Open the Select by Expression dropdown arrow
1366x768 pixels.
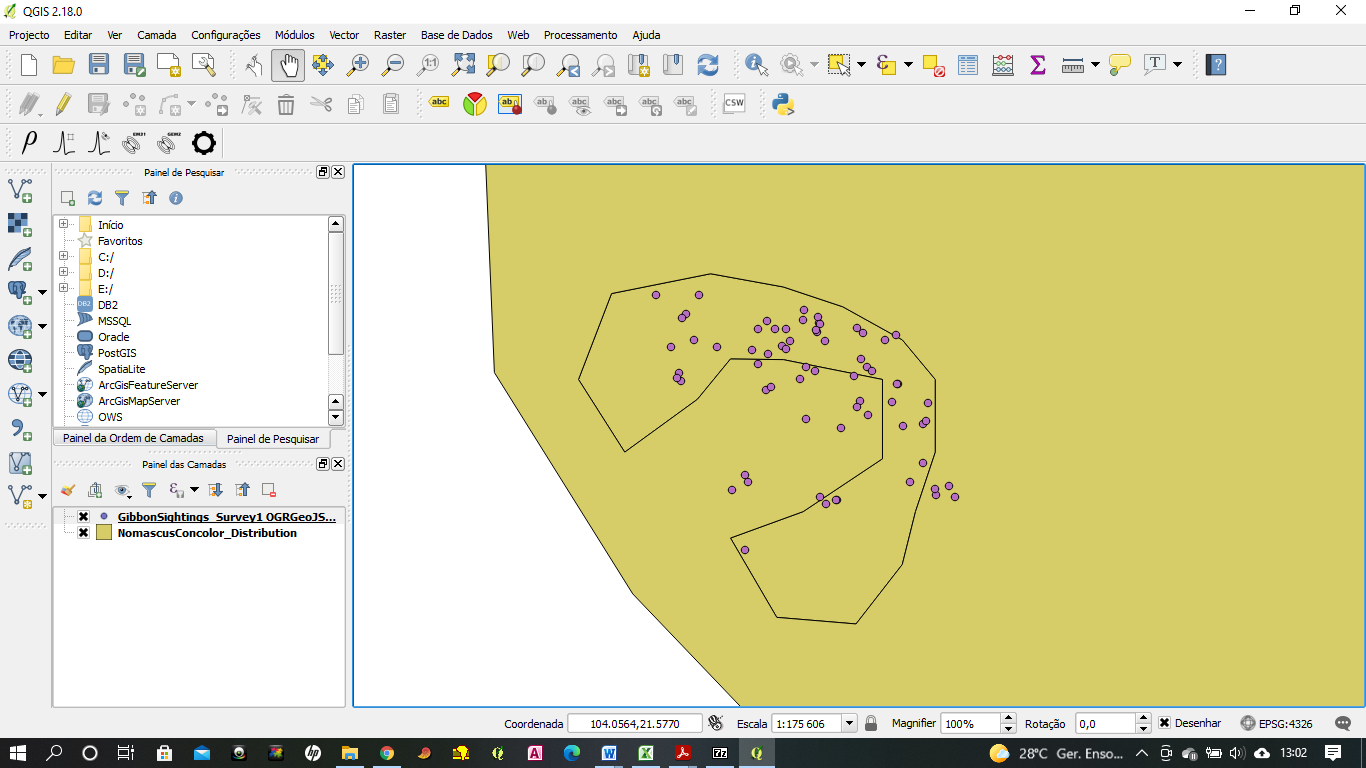pos(908,65)
